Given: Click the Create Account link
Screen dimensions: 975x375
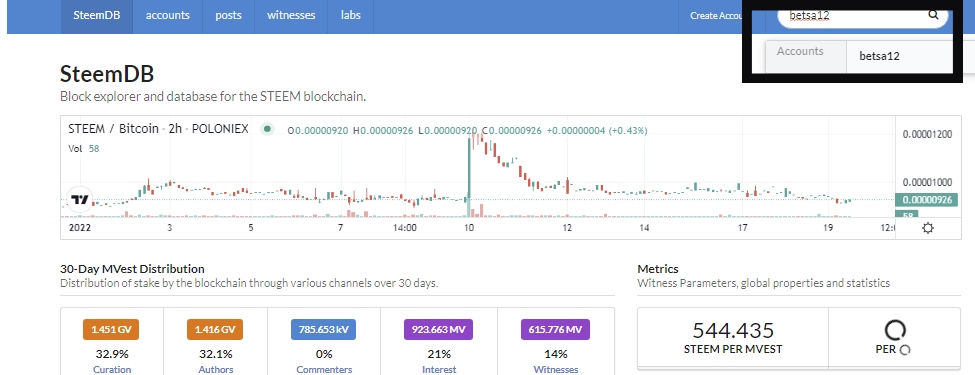Looking at the screenshot, I should 716,16.
